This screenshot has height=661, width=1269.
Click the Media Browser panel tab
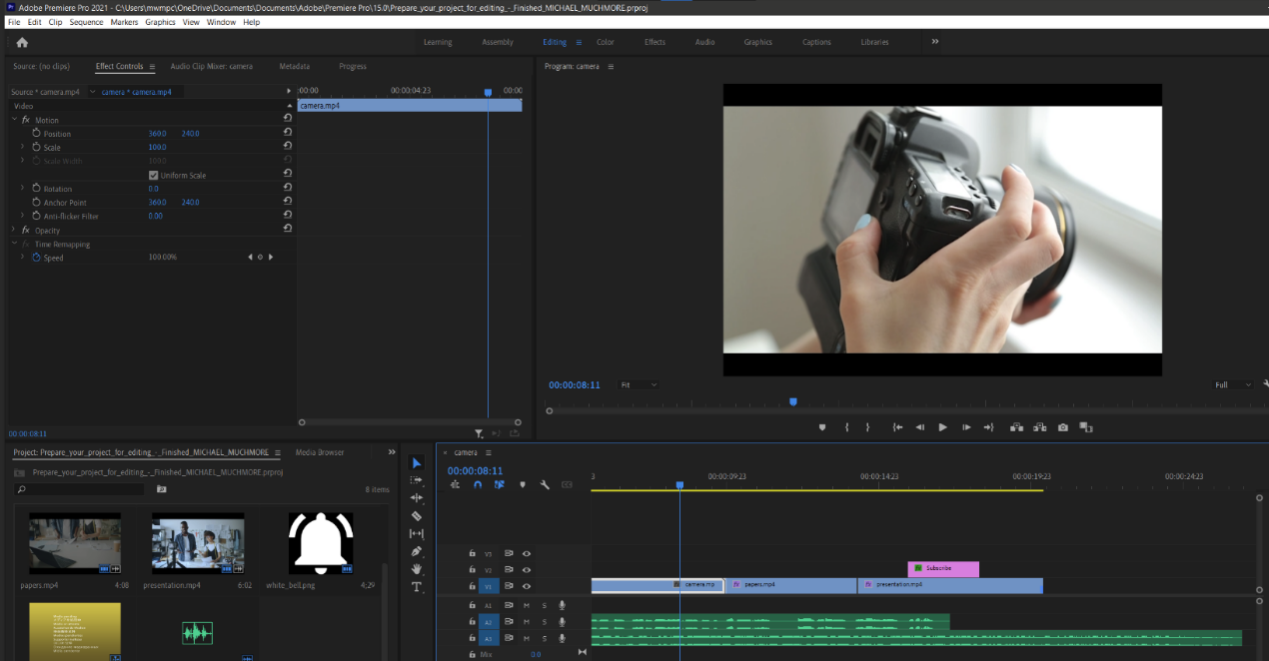pos(319,452)
